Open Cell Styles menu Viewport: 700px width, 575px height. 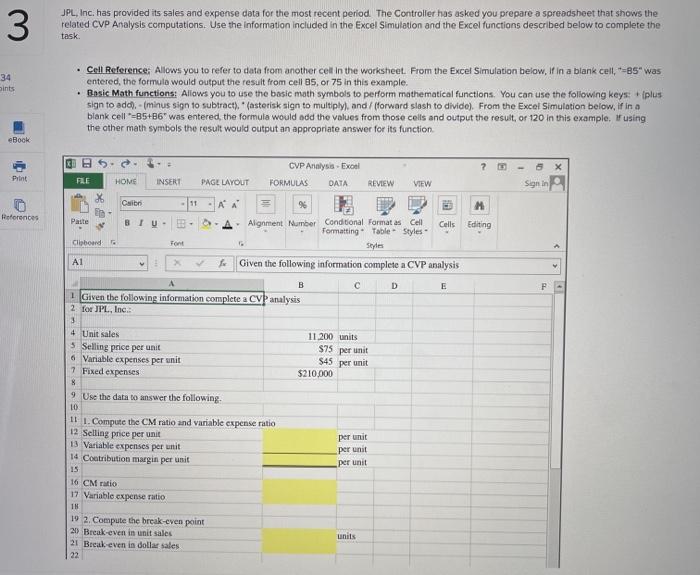(416, 215)
